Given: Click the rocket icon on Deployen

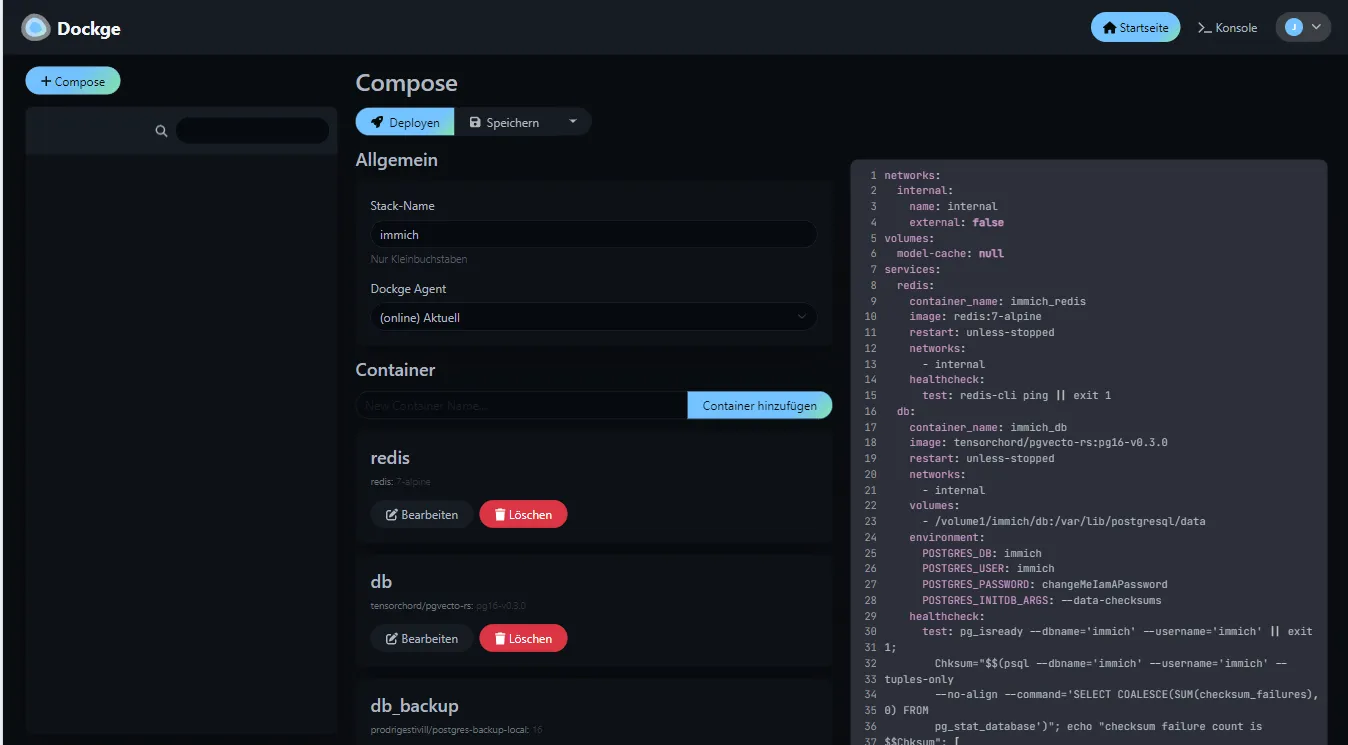Looking at the screenshot, I should [x=377, y=122].
